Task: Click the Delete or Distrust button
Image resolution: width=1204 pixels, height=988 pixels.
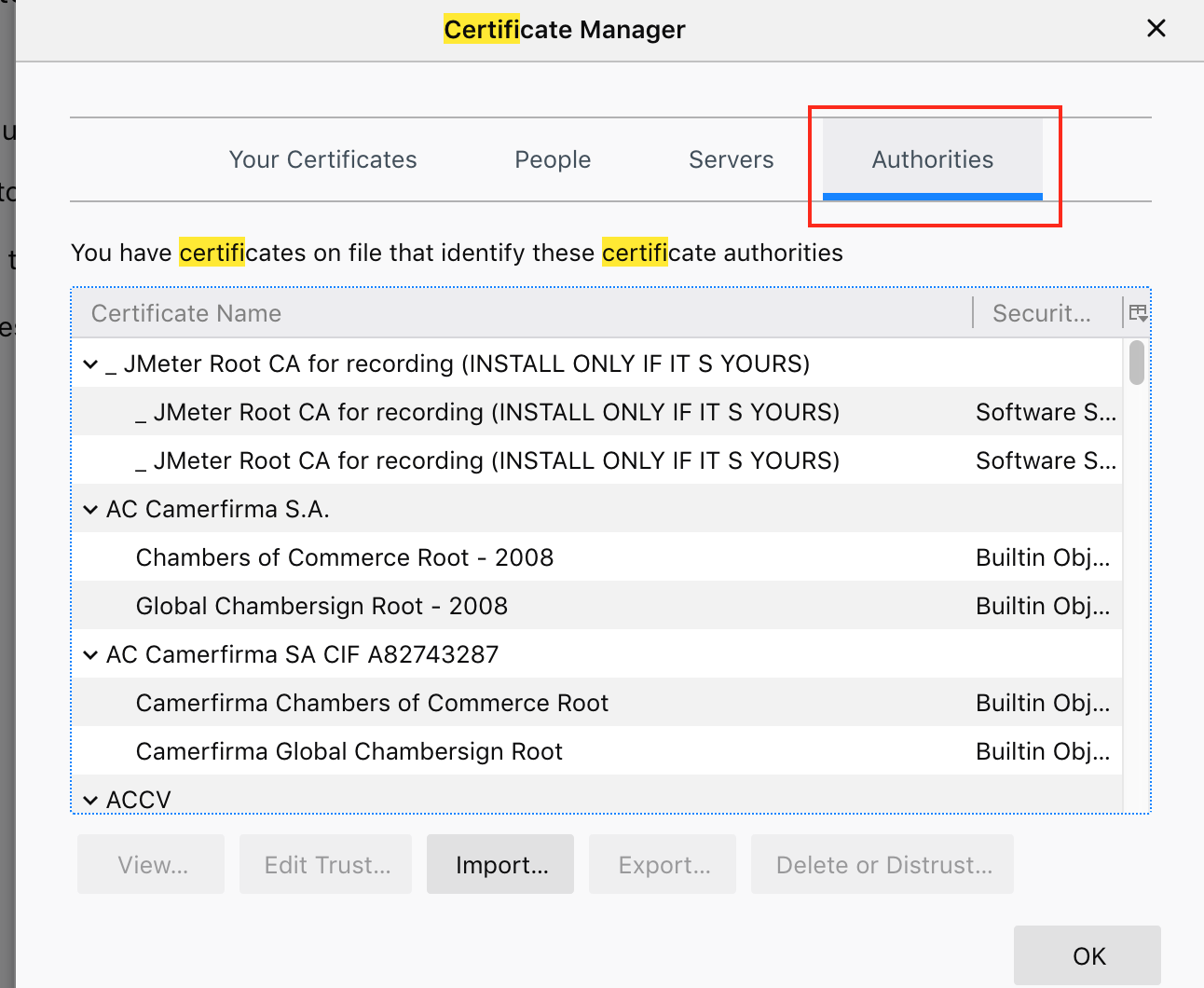Action: [882, 864]
